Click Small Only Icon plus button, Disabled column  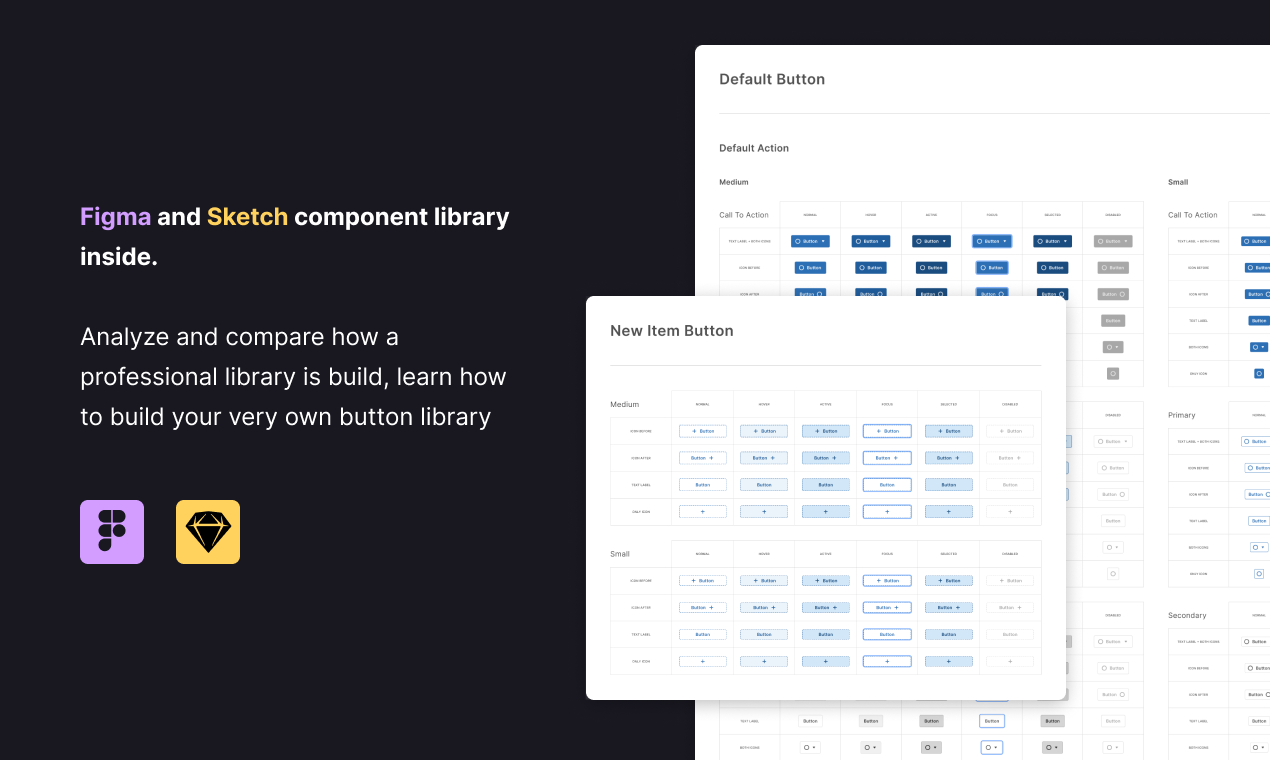[x=1010, y=661]
